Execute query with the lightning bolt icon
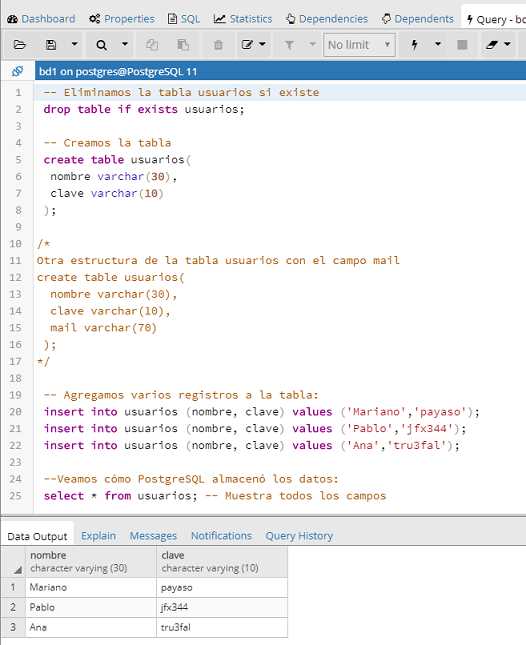The image size is (526, 645). point(415,45)
